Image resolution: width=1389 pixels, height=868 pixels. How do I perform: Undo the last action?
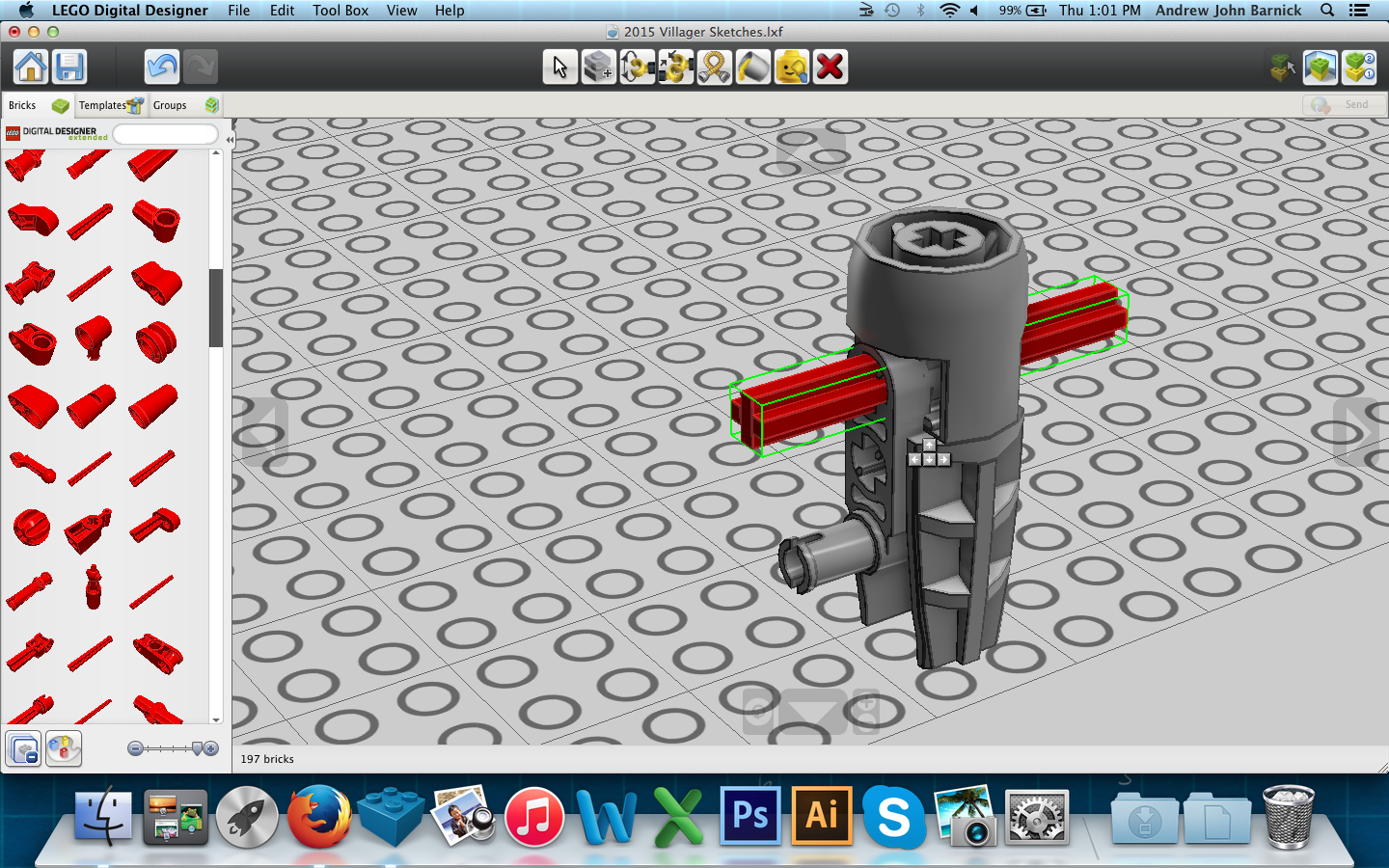tap(162, 67)
